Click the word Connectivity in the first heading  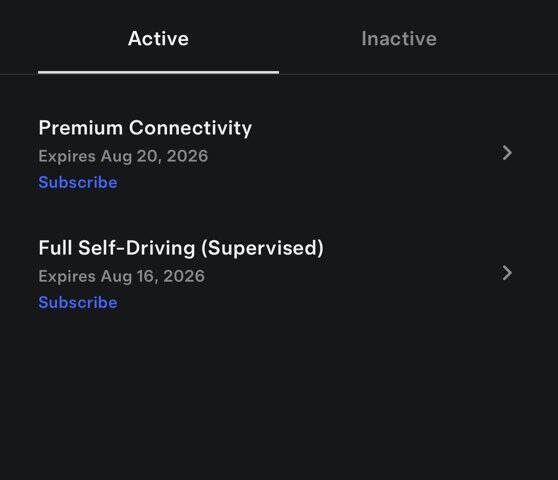pos(190,128)
